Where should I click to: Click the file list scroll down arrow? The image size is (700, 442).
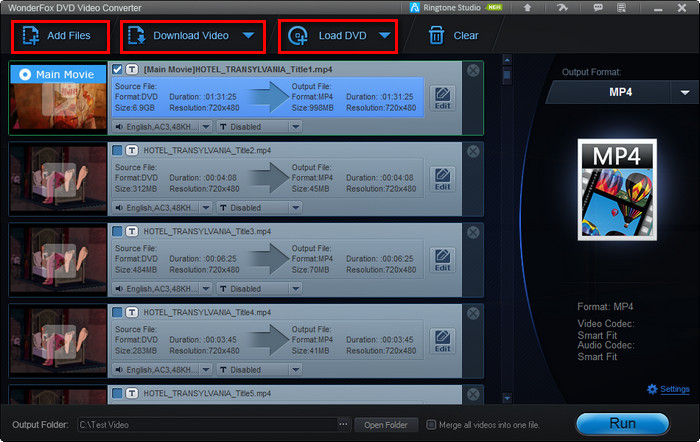click(507, 397)
